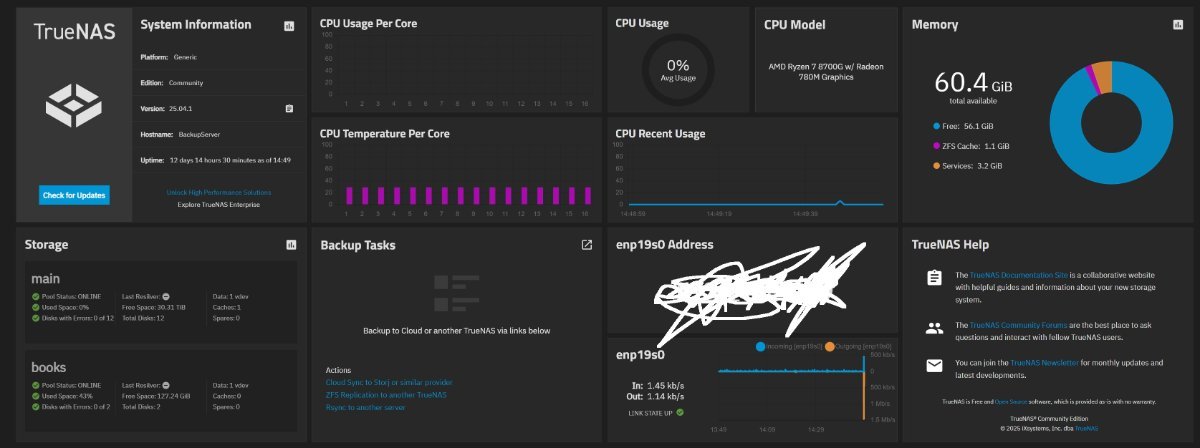Click the TrueNAS cube logo
The width and height of the screenshot is (1200, 448).
pos(75,104)
